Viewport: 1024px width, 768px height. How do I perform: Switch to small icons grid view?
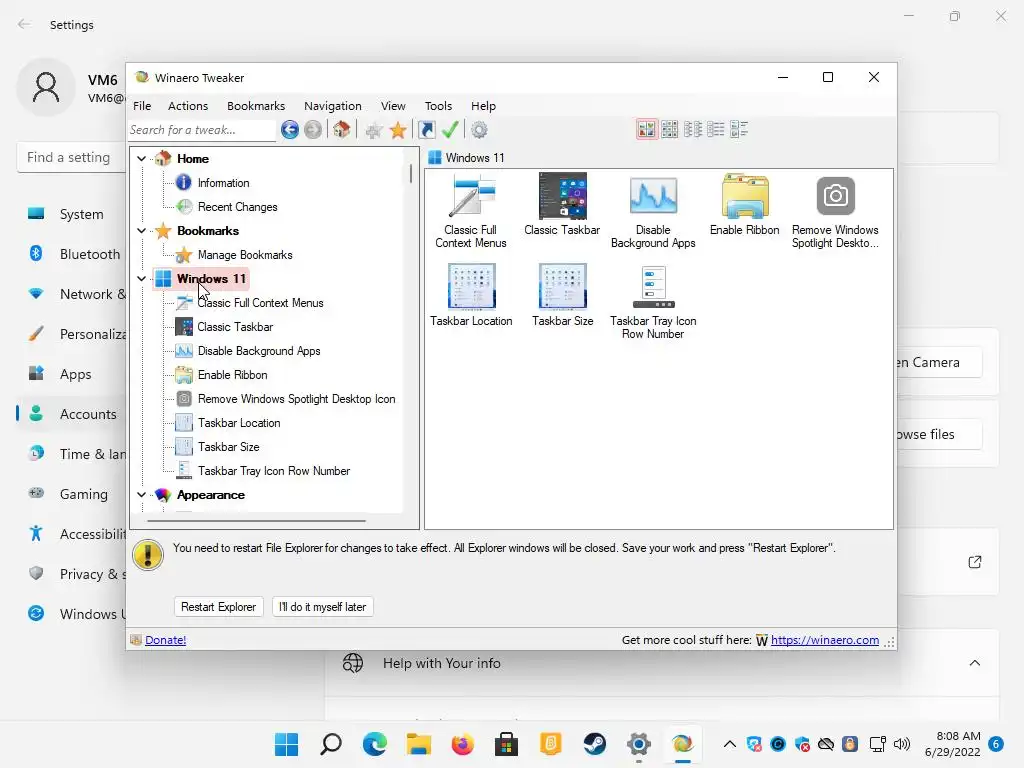(x=669, y=129)
